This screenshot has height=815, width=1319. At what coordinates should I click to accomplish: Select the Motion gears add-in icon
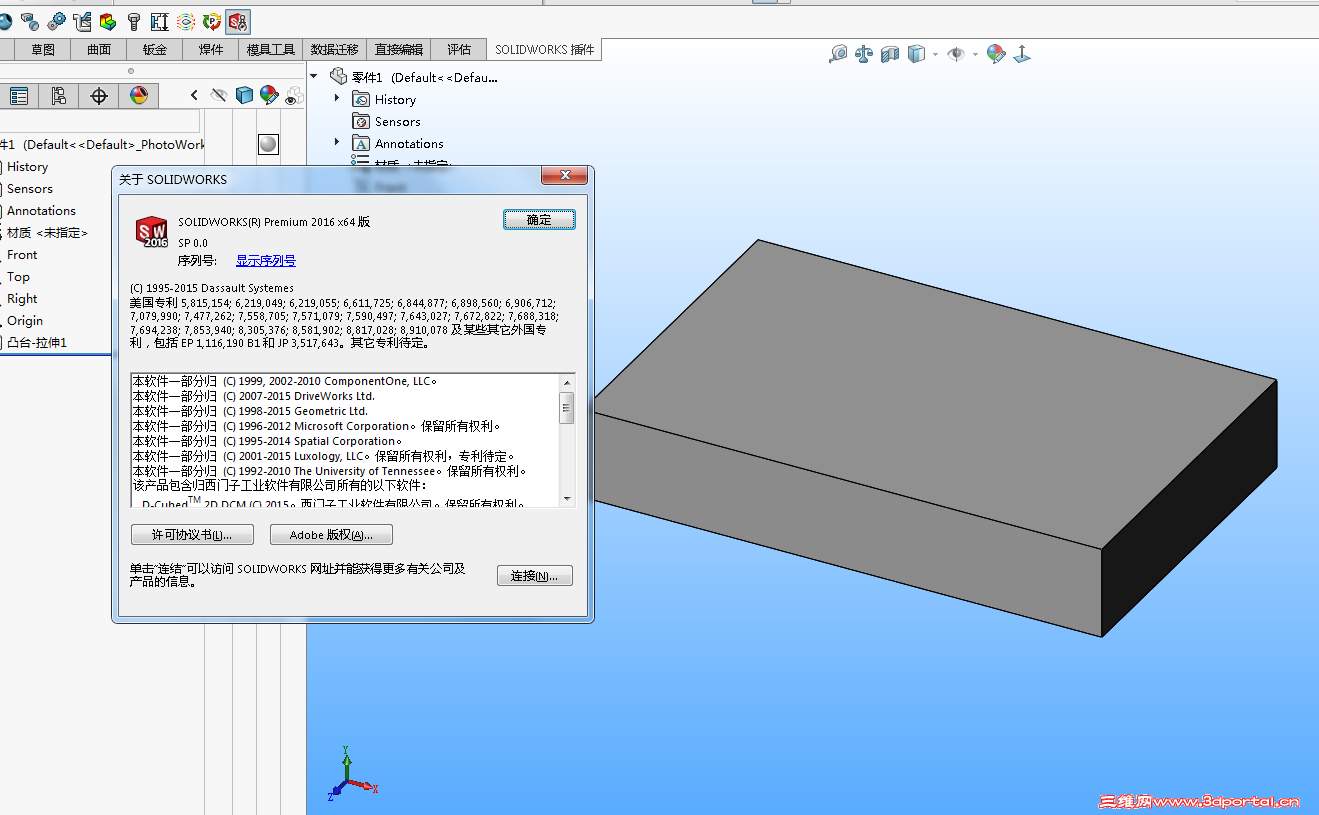pyautogui.click(x=56, y=22)
